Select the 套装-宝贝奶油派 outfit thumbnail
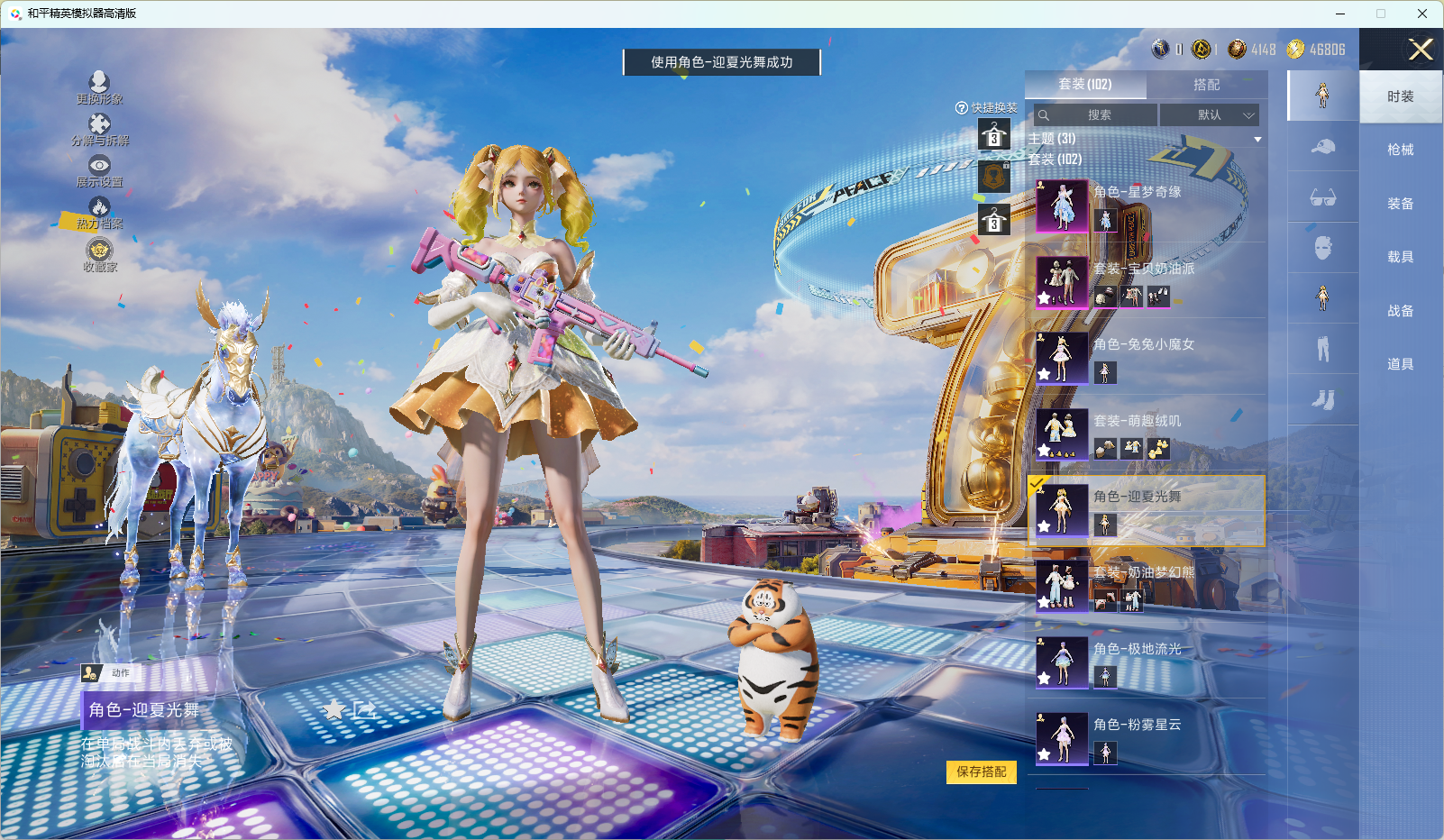Viewport: 1444px width, 840px height. pos(1063,282)
